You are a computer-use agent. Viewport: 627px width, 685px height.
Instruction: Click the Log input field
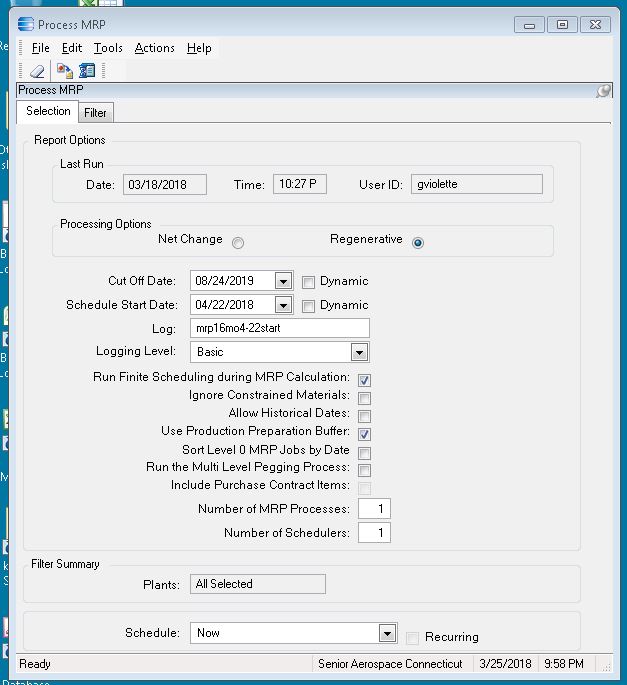tap(280, 328)
